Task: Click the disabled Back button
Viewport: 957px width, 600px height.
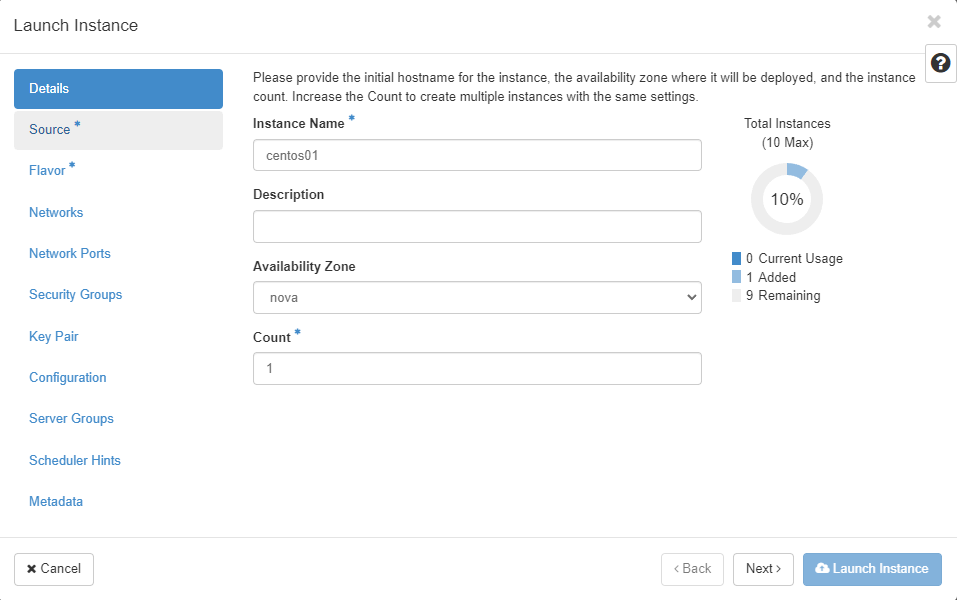Action: (x=691, y=569)
